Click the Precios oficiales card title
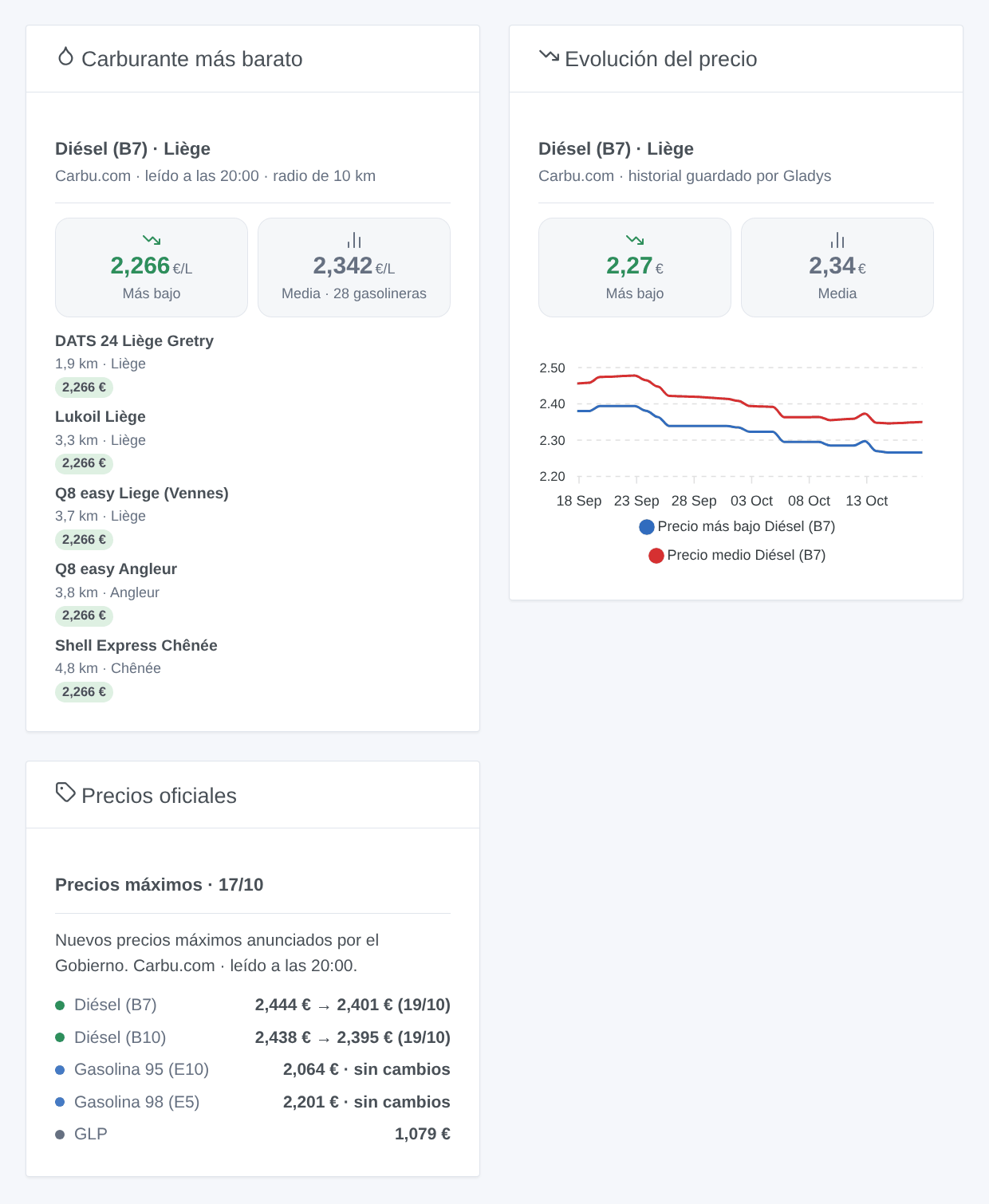The image size is (989, 1204). tap(160, 796)
